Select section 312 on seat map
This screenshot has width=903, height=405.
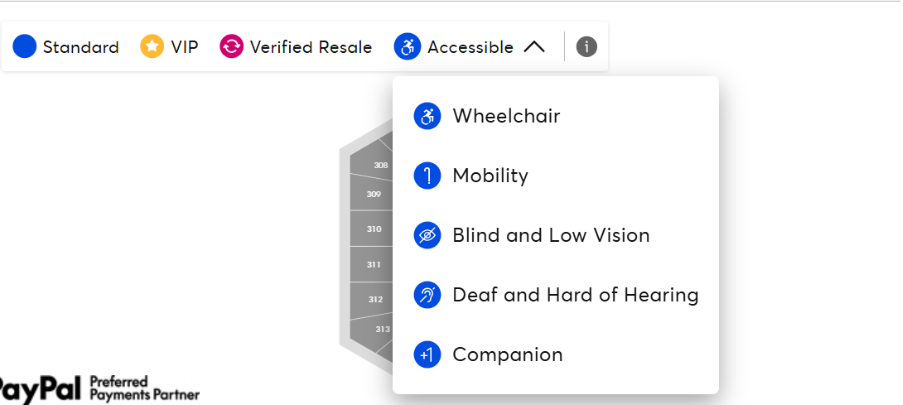(375, 299)
